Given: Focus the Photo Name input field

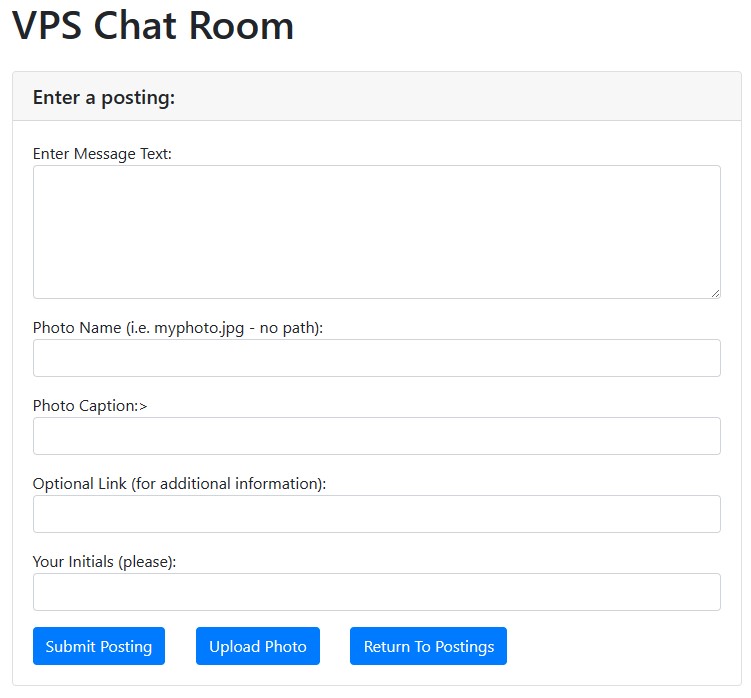Looking at the screenshot, I should click(376, 358).
